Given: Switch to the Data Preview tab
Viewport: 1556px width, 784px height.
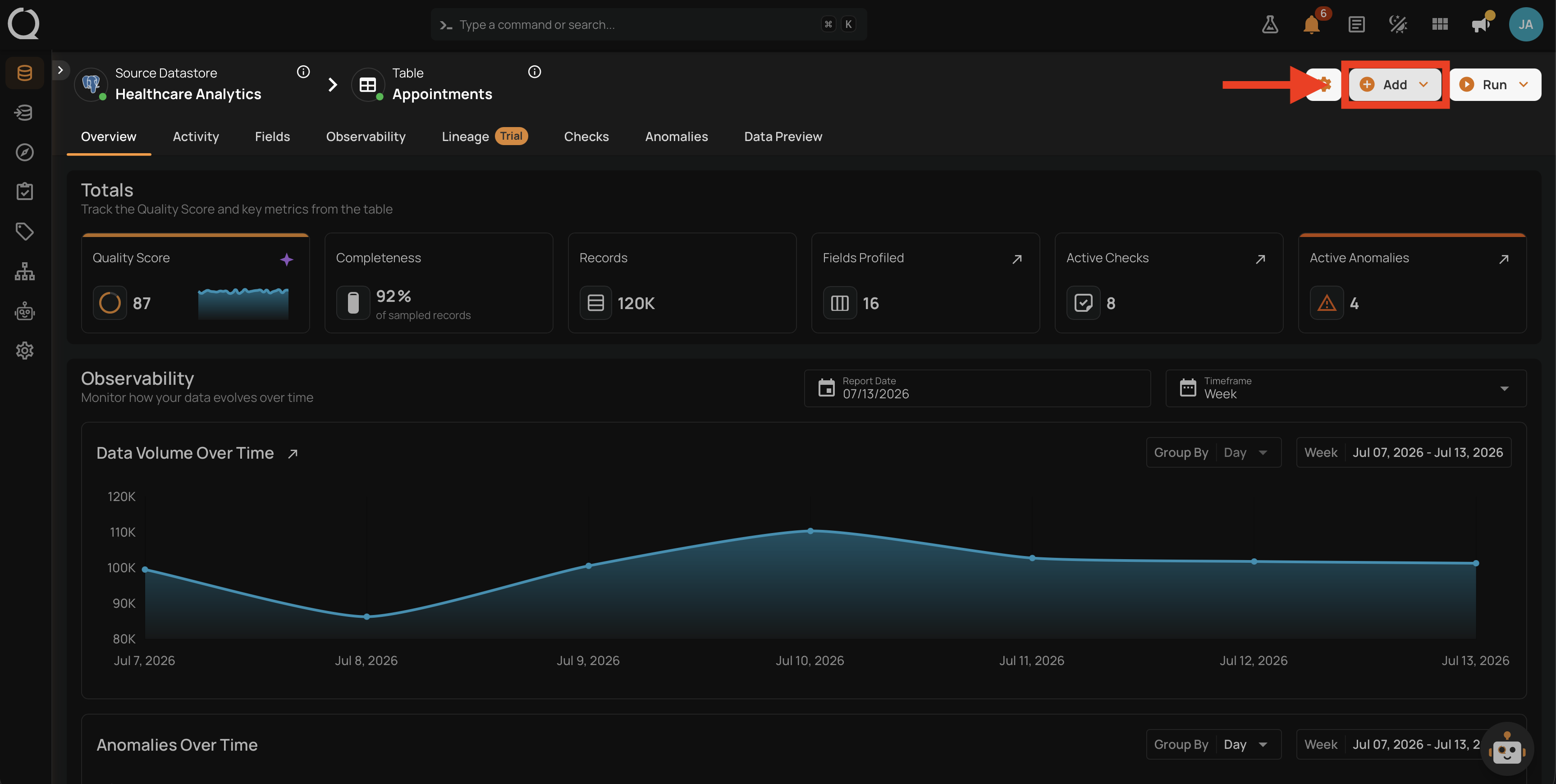Looking at the screenshot, I should (x=783, y=137).
